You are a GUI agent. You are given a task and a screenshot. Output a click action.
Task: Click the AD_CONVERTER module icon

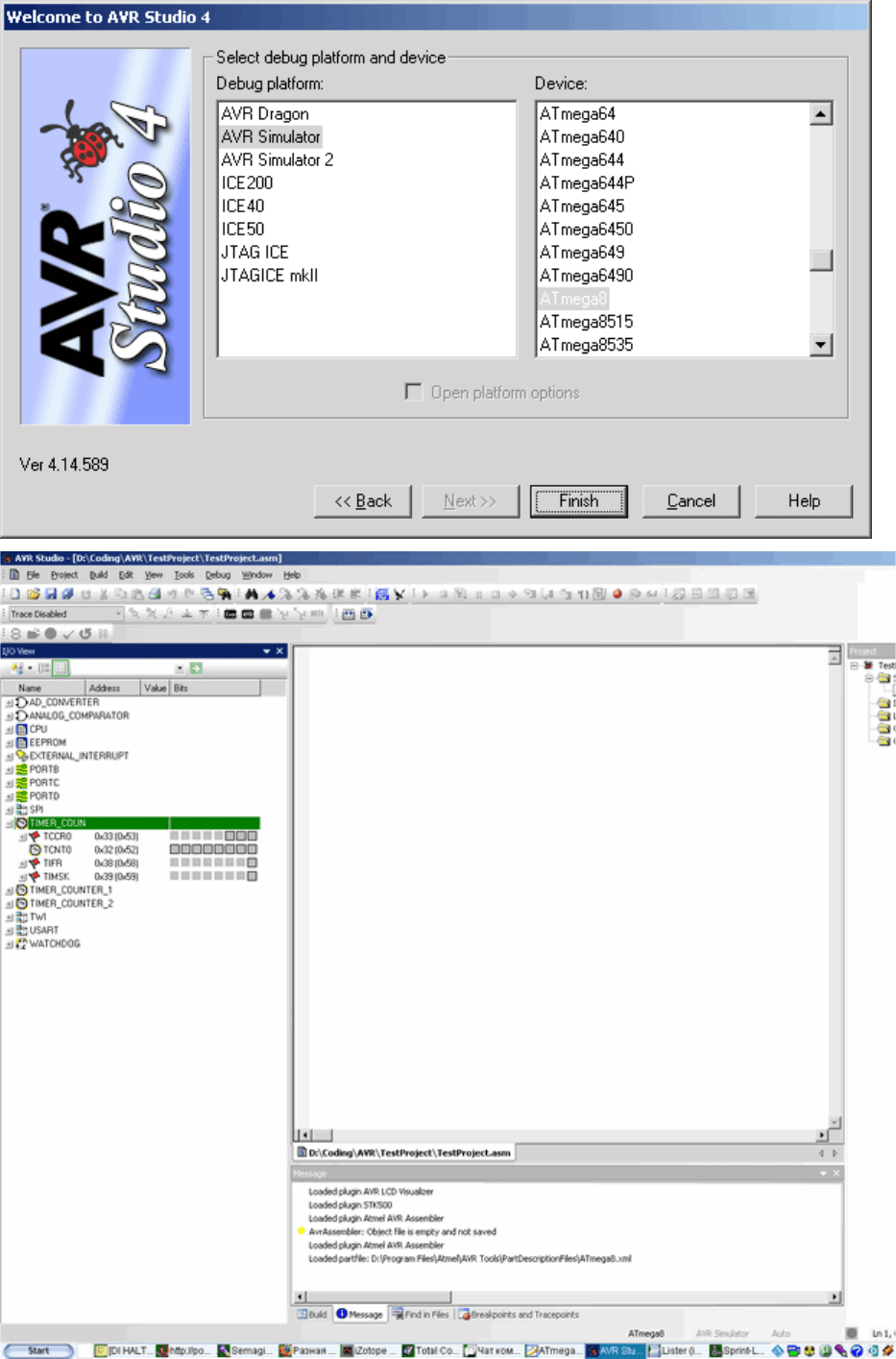(22, 702)
